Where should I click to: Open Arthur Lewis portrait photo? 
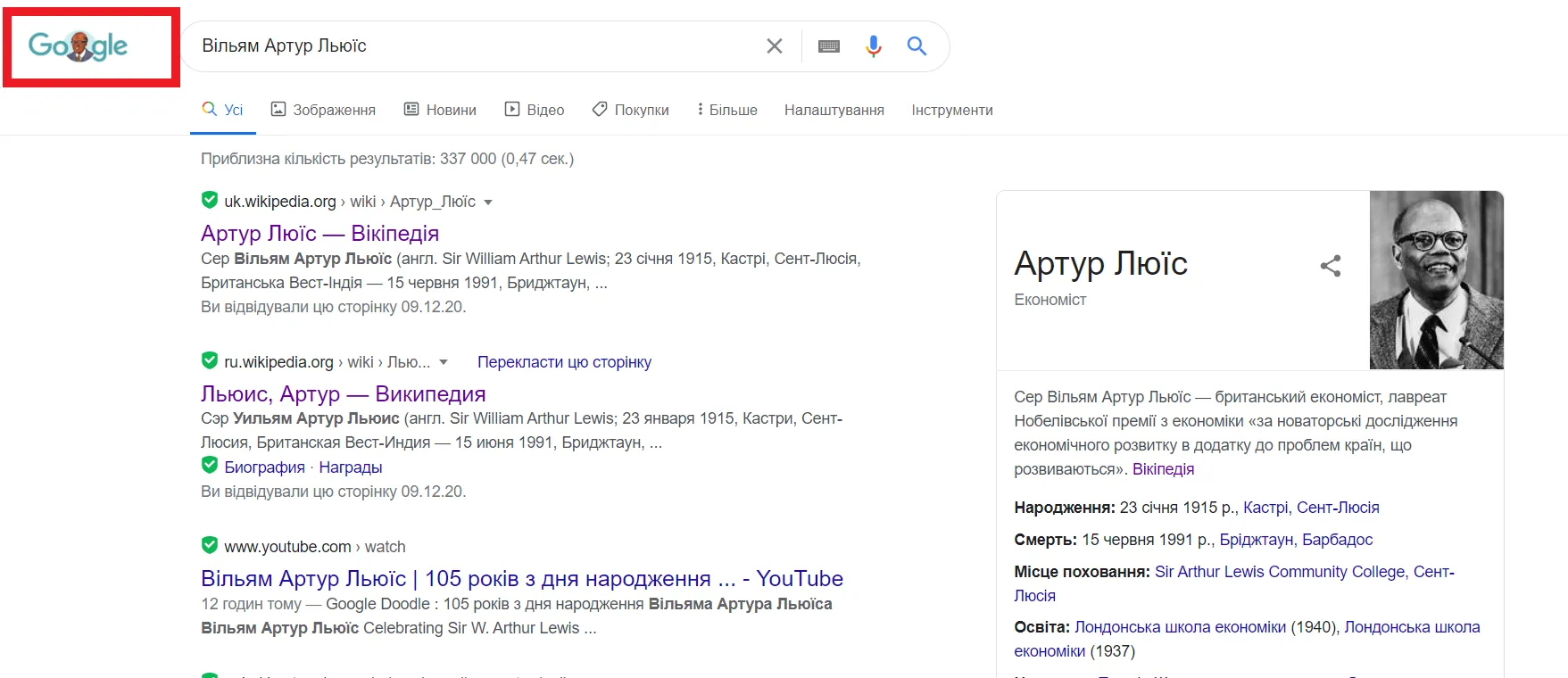pyautogui.click(x=1437, y=280)
